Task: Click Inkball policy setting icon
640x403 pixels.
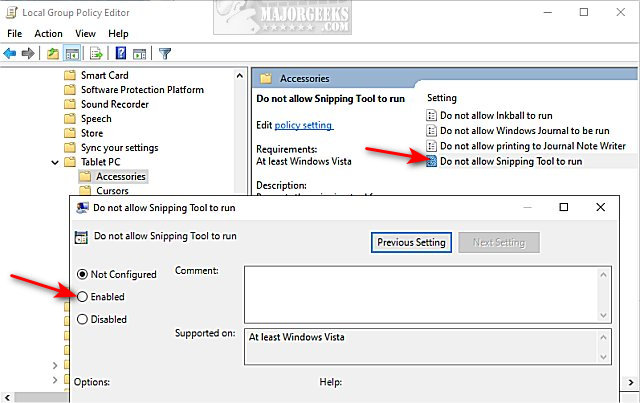Action: pyautogui.click(x=431, y=116)
